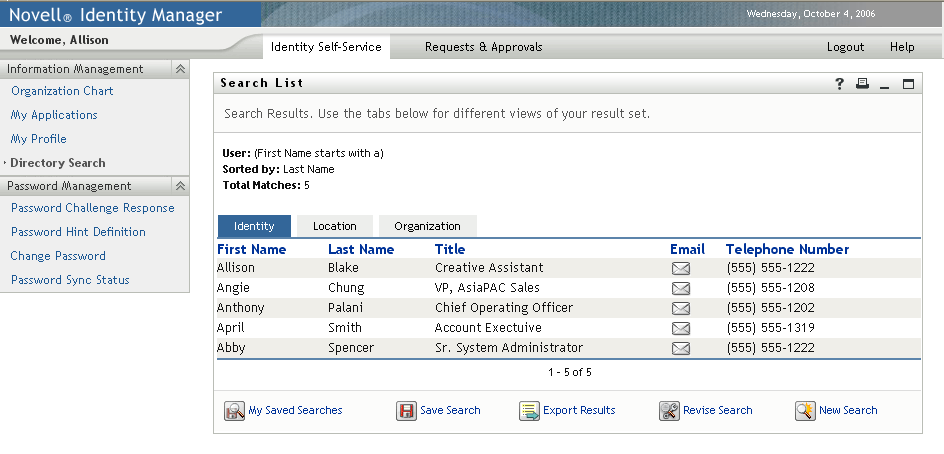944x454 pixels.
Task: Click the print icon in Search List header
Action: 862,84
